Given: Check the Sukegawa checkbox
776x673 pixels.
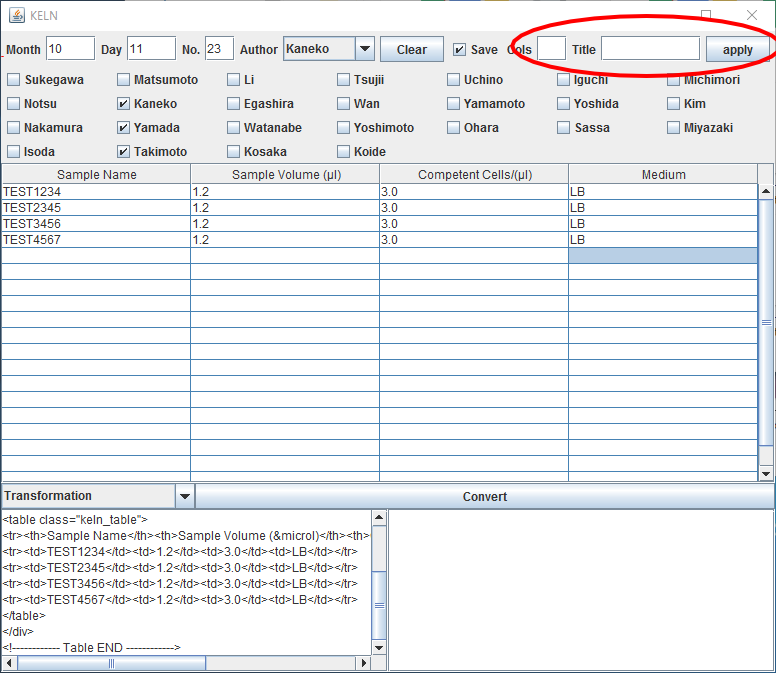Looking at the screenshot, I should click(x=14, y=80).
